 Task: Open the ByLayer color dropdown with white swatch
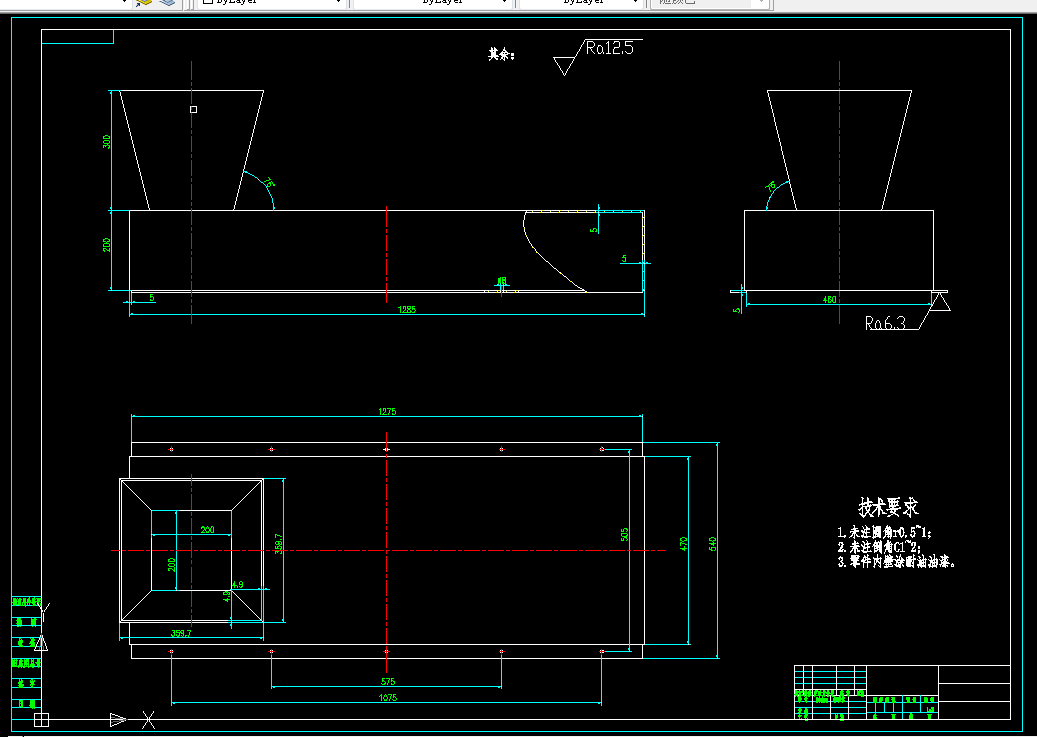[272, 2]
